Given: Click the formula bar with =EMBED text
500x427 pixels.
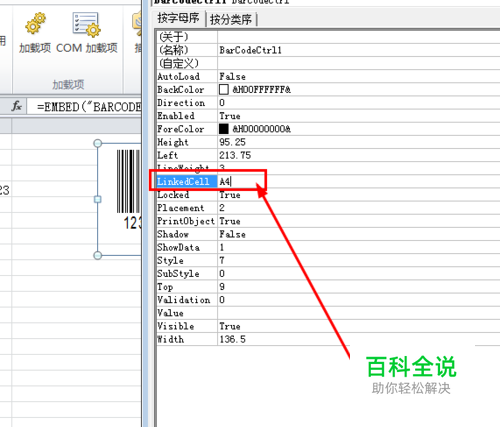Looking at the screenshot, I should [84, 107].
